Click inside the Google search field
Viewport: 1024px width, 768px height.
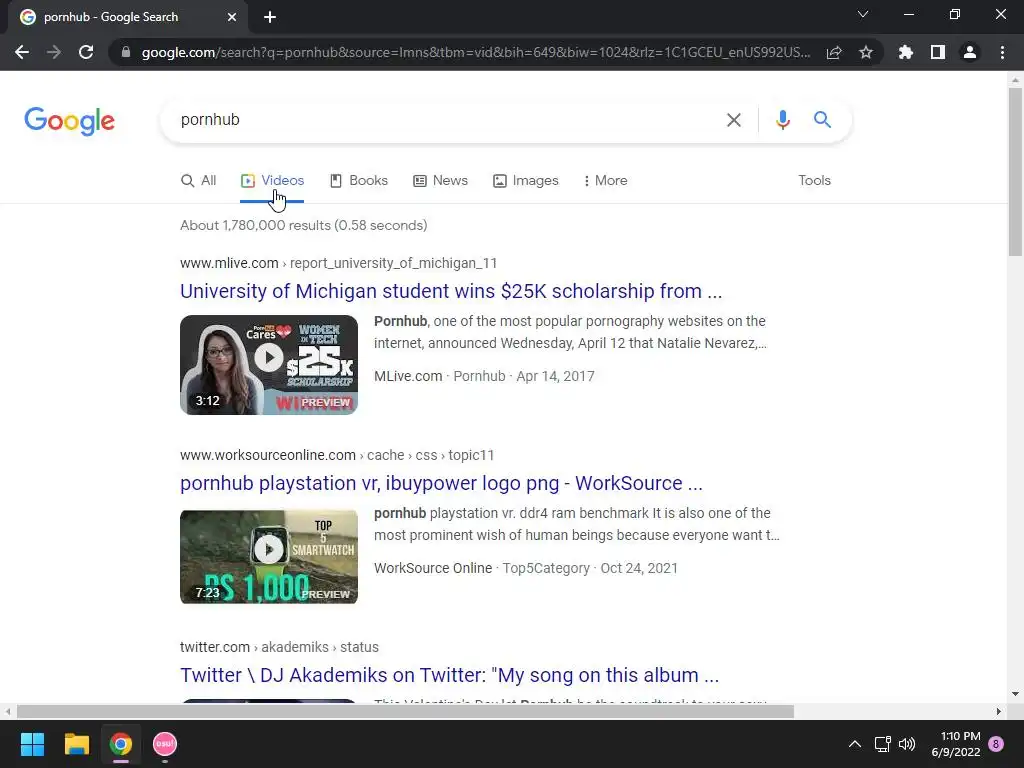pos(444,120)
